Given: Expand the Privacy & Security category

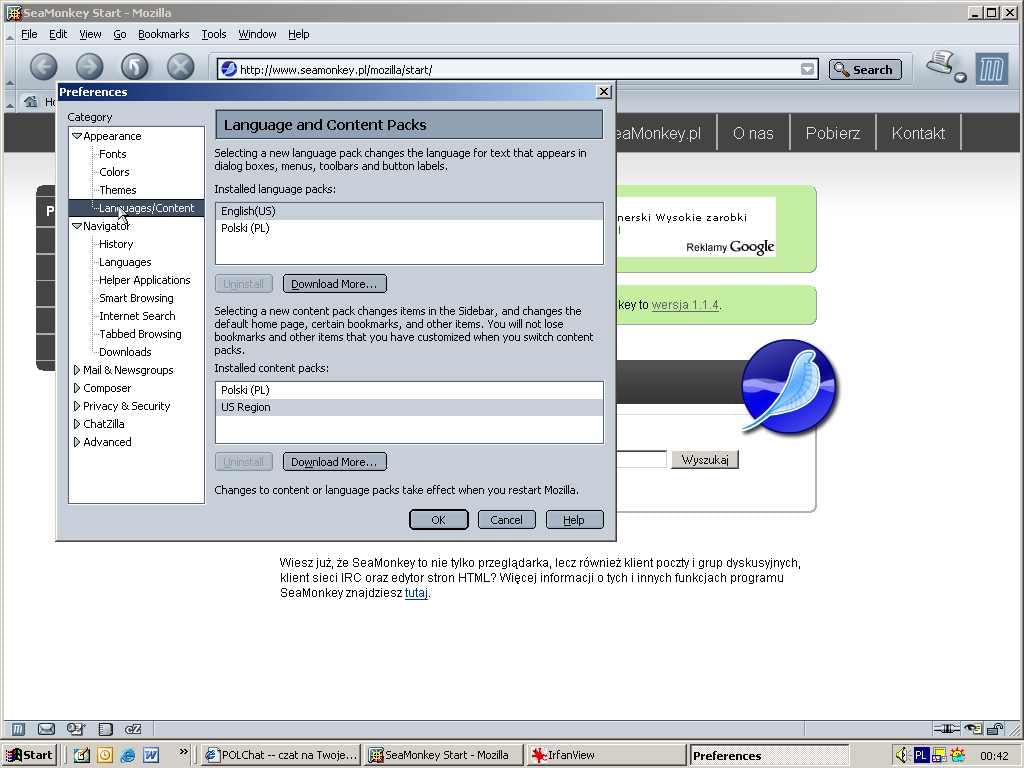Looking at the screenshot, I should point(77,406).
